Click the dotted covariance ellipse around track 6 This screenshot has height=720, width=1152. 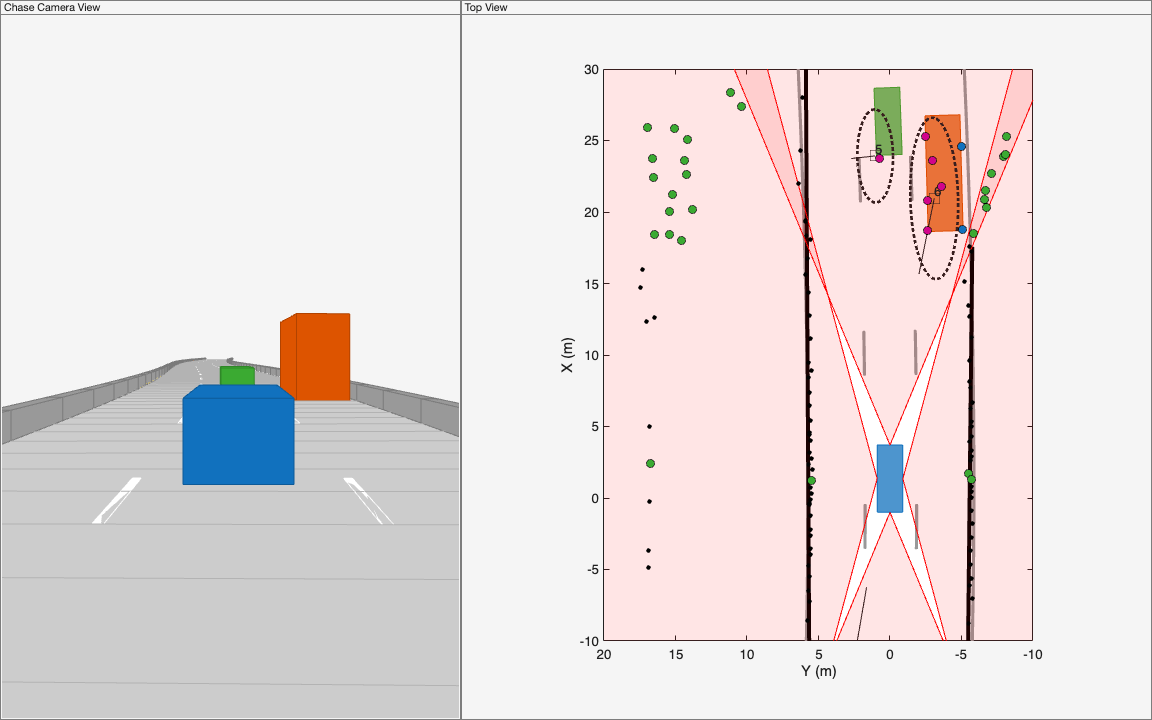tap(935, 198)
